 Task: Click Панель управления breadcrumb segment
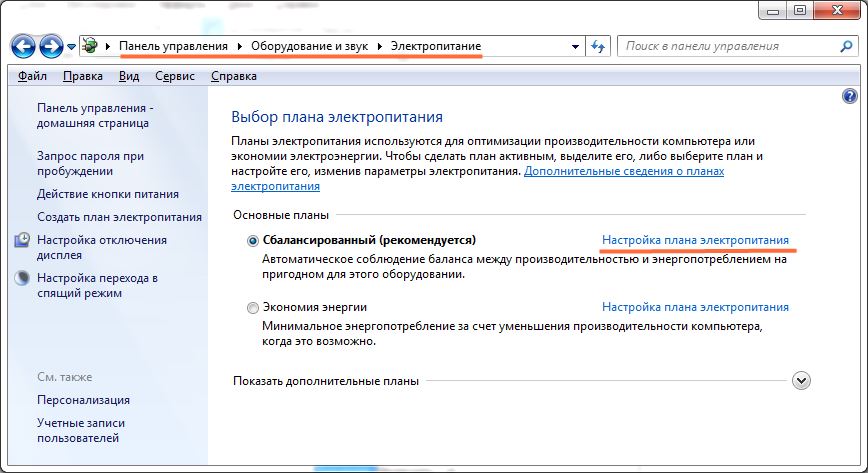tap(173, 46)
